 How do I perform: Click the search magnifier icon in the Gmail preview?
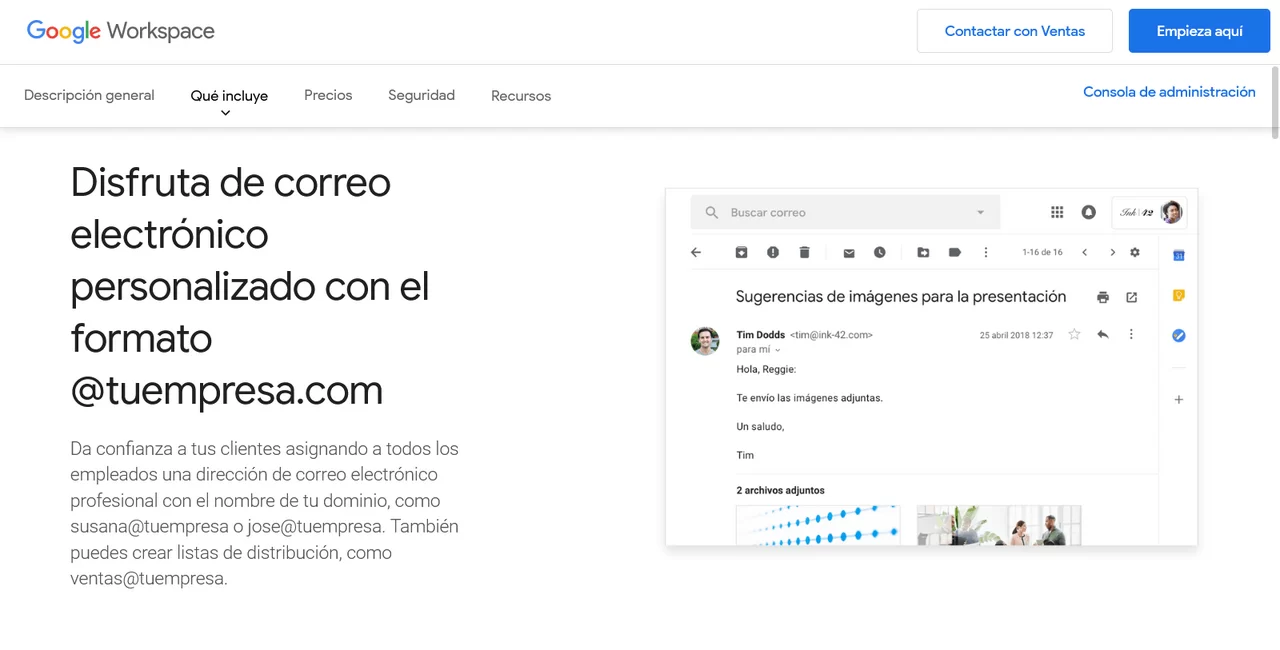[x=712, y=212]
